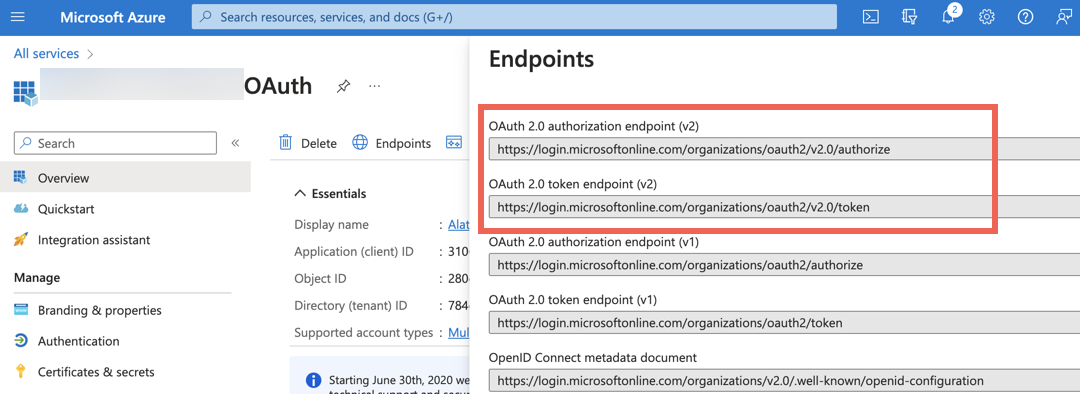Open Help question mark icon
Image resolution: width=1080 pixels, height=394 pixels.
(x=1026, y=17)
